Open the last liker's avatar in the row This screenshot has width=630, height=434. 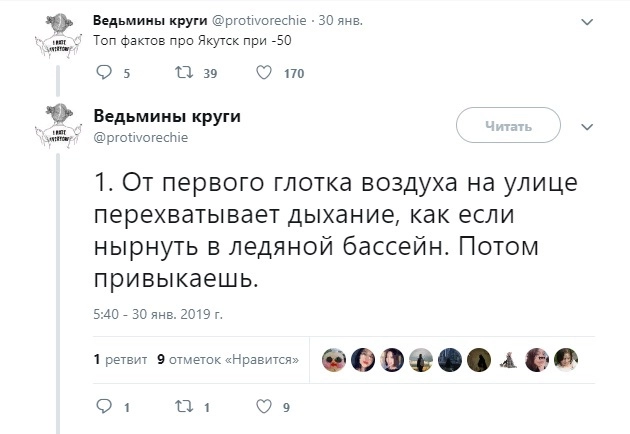[566, 359]
